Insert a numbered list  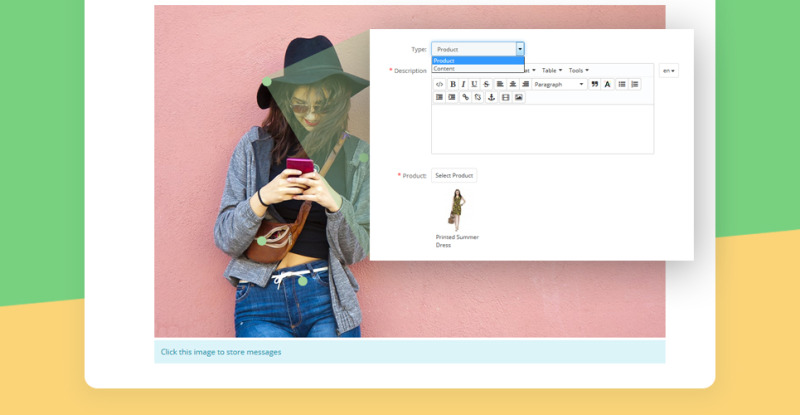point(635,84)
